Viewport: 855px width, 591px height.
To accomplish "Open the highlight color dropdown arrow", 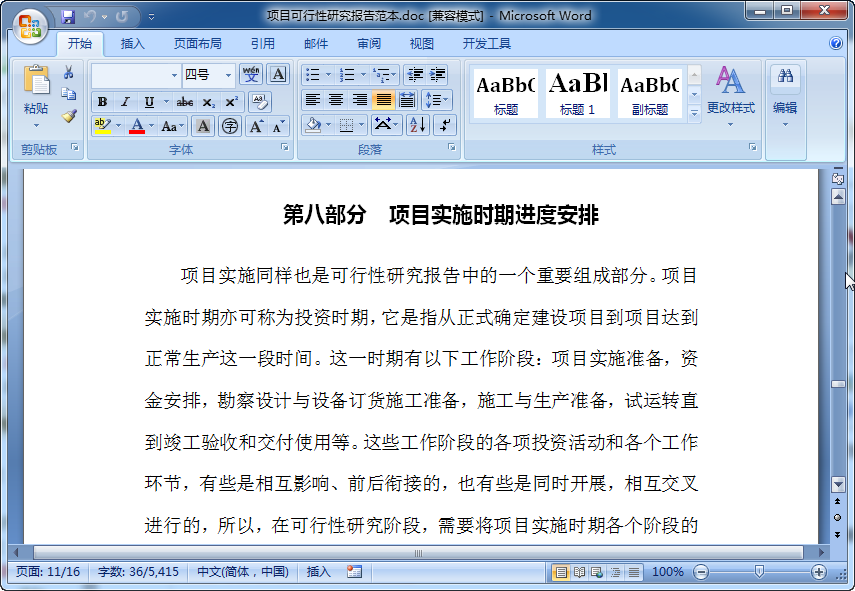I will point(118,126).
